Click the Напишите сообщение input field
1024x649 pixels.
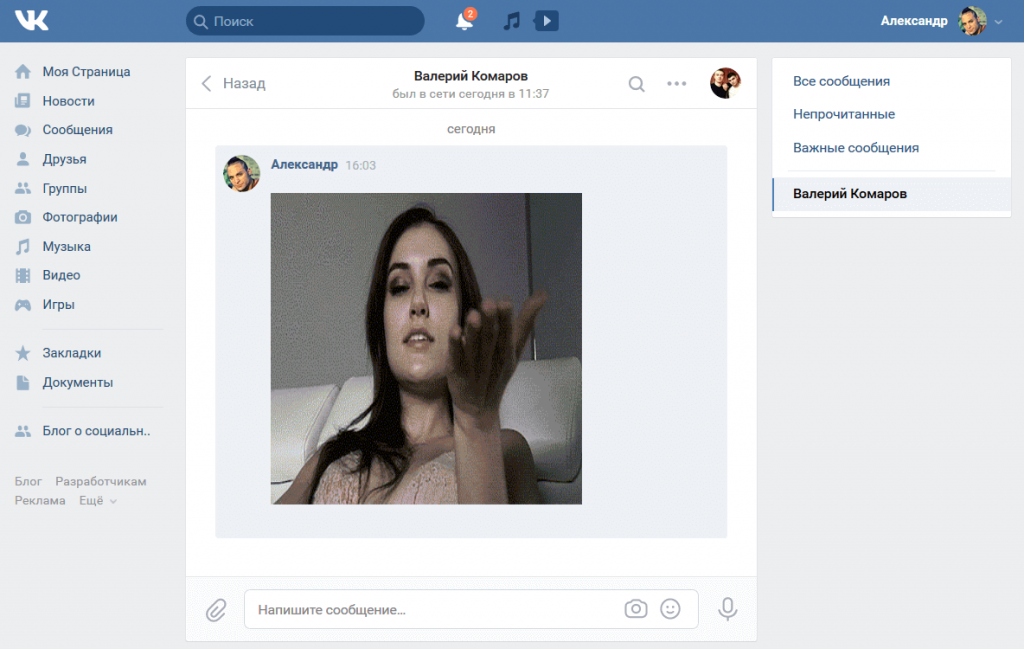click(x=435, y=609)
